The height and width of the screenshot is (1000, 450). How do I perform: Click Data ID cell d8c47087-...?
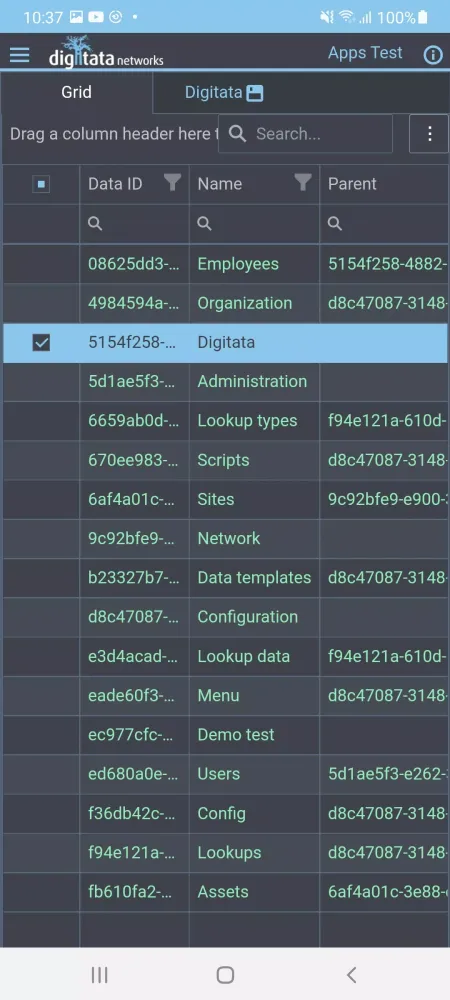[x=134, y=617]
